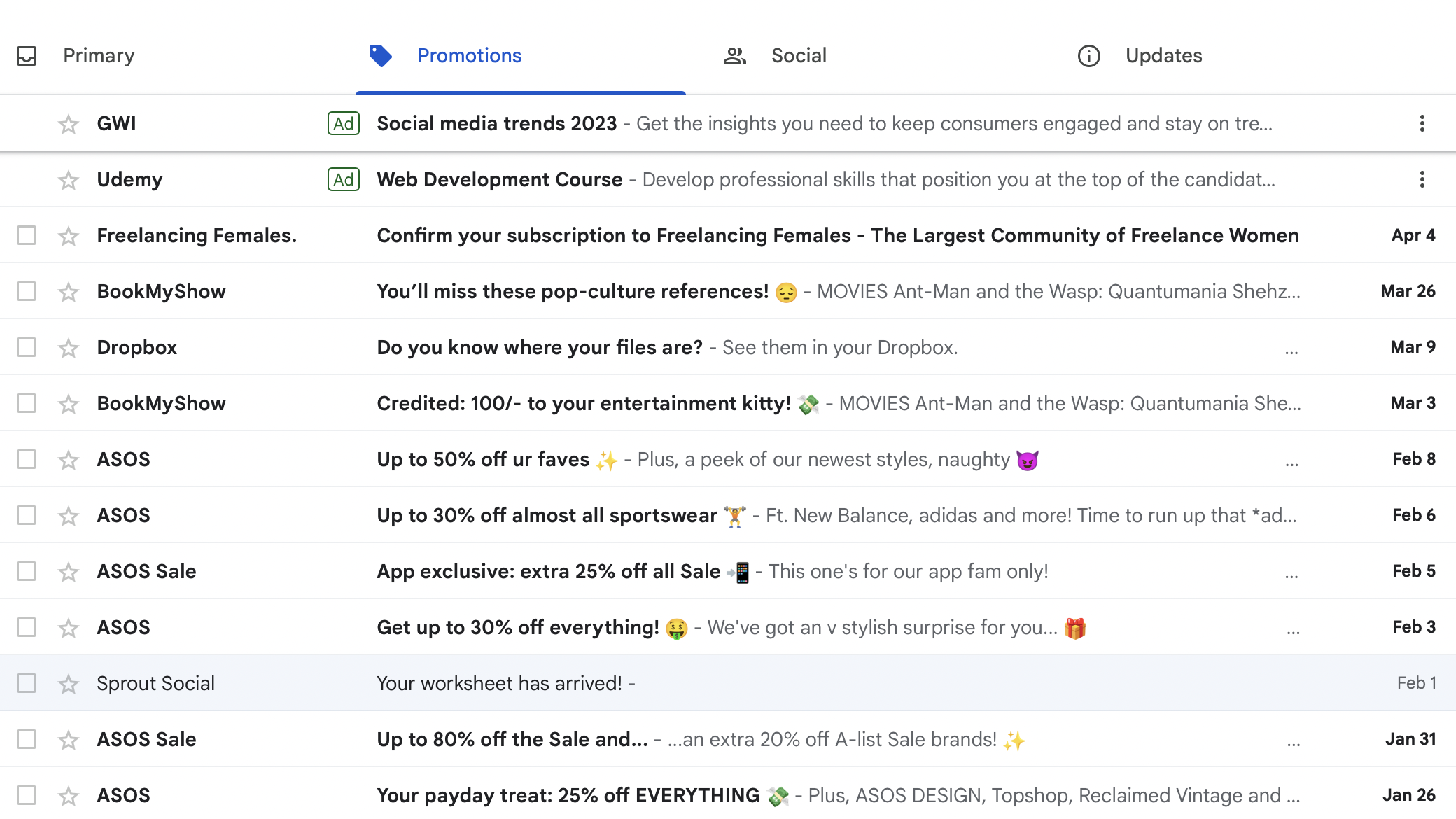The image size is (1456, 819).
Task: Click sender name Sprout Social
Action: click(x=155, y=683)
